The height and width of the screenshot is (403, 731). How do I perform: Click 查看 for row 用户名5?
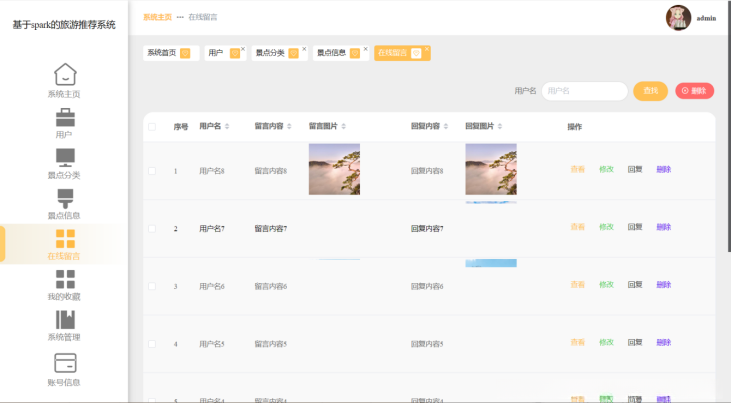(578, 342)
